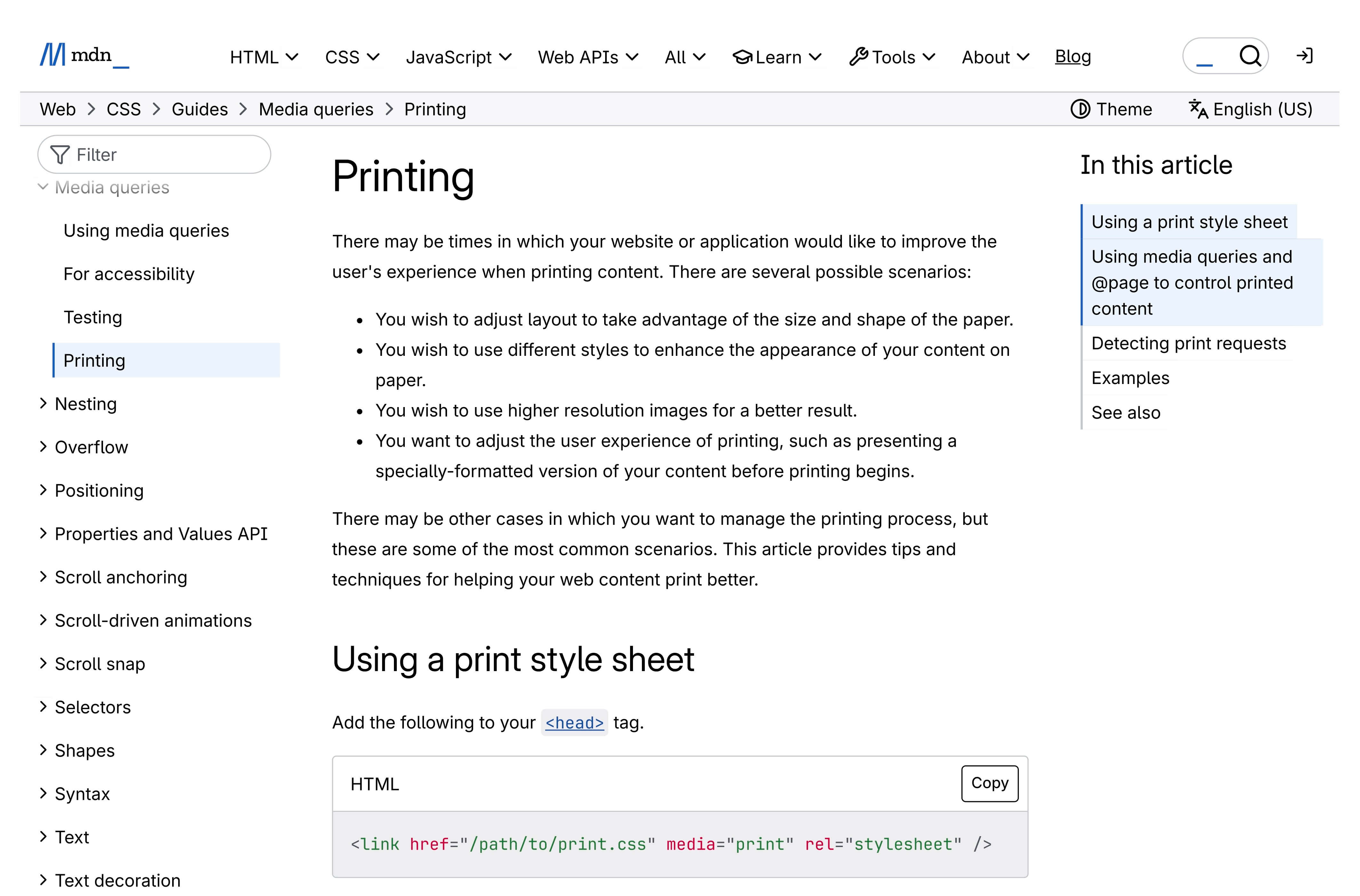Click the filter funnel icon in sidebar
1360x896 pixels.
click(60, 154)
